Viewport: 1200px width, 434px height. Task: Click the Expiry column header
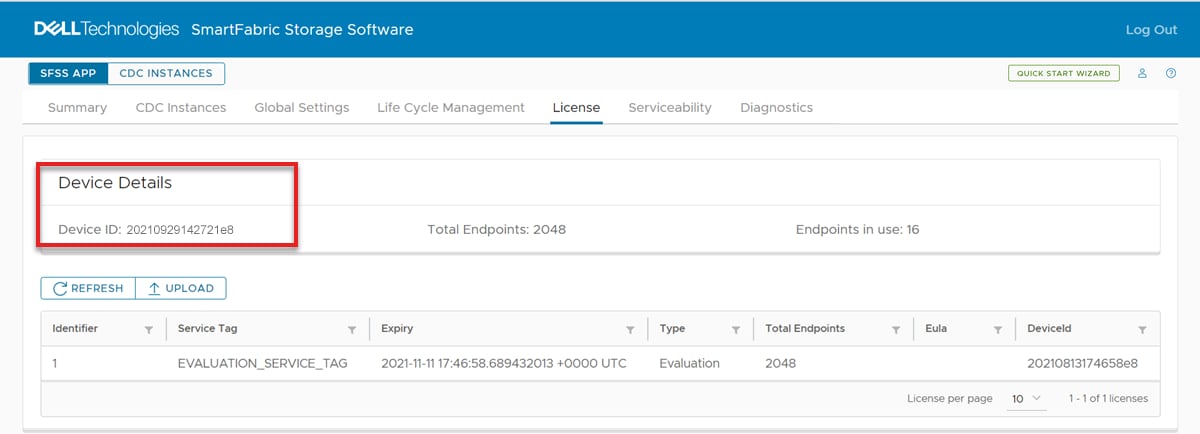[397, 328]
